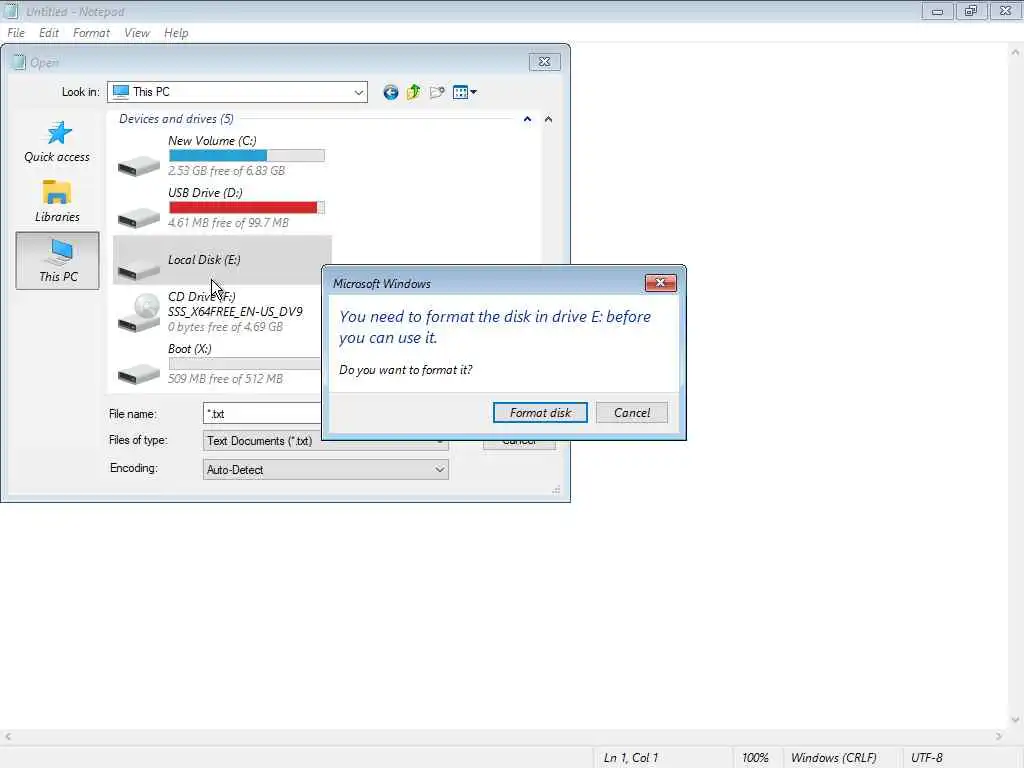Click Notepad title bar app icon

point(10,11)
